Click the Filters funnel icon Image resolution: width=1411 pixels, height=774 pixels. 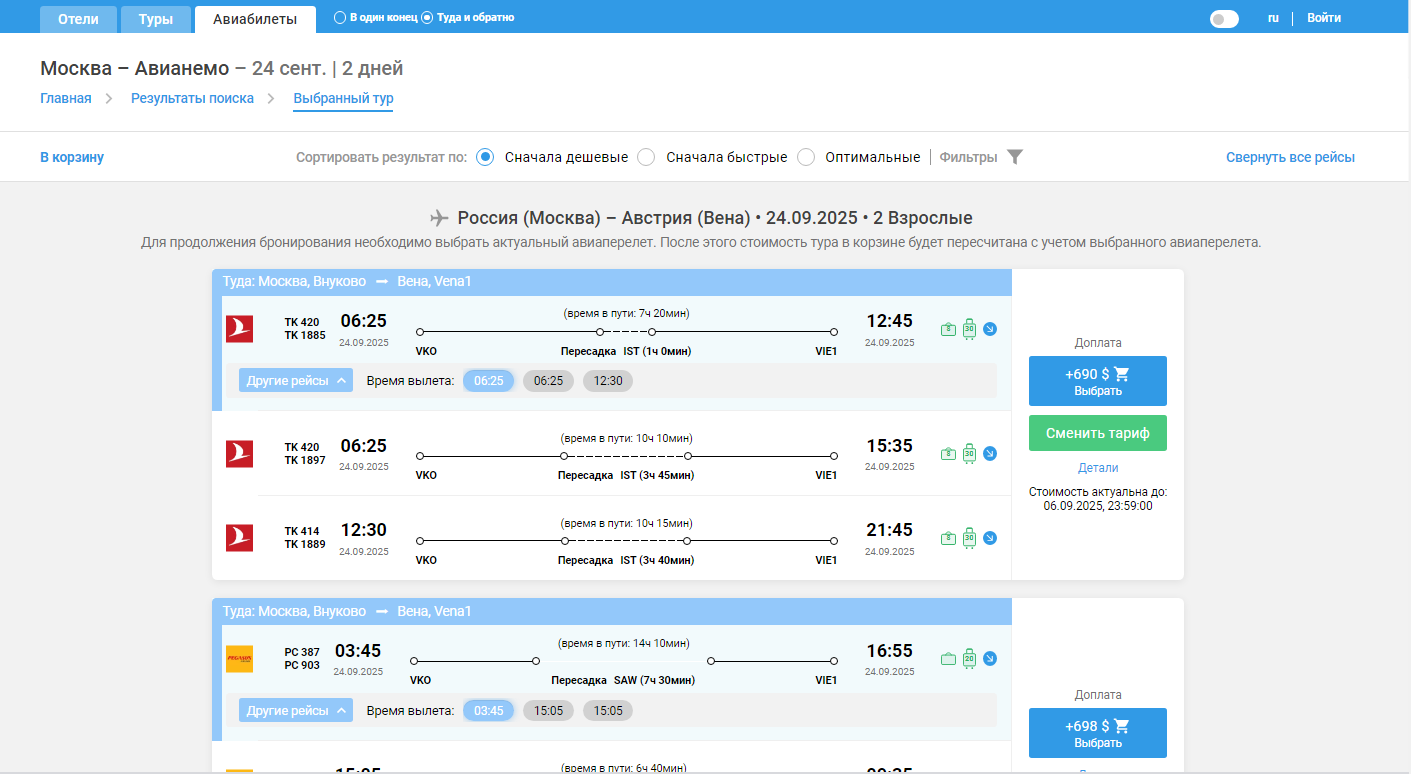click(1015, 157)
